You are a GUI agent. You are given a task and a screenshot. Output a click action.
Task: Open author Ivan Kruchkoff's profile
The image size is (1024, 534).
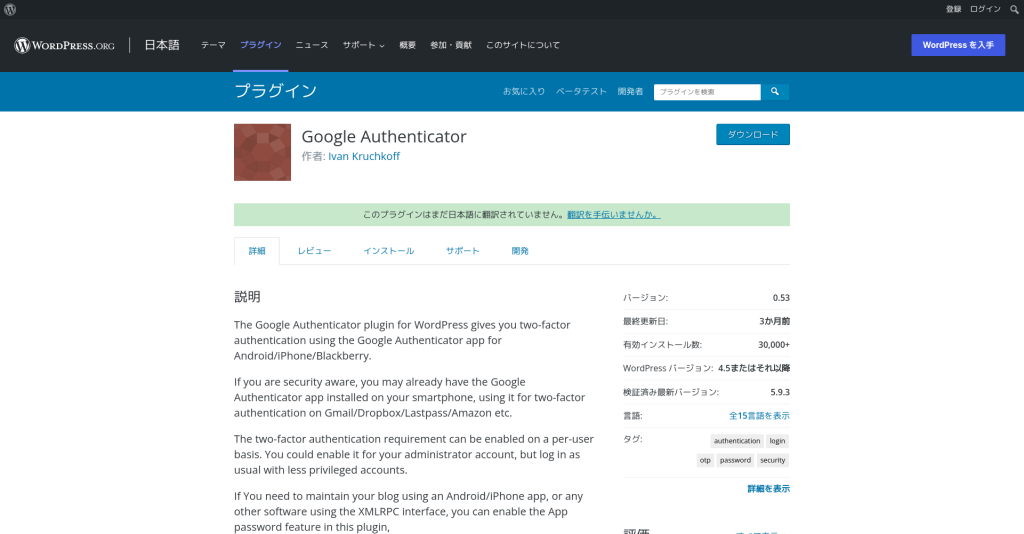(x=364, y=157)
